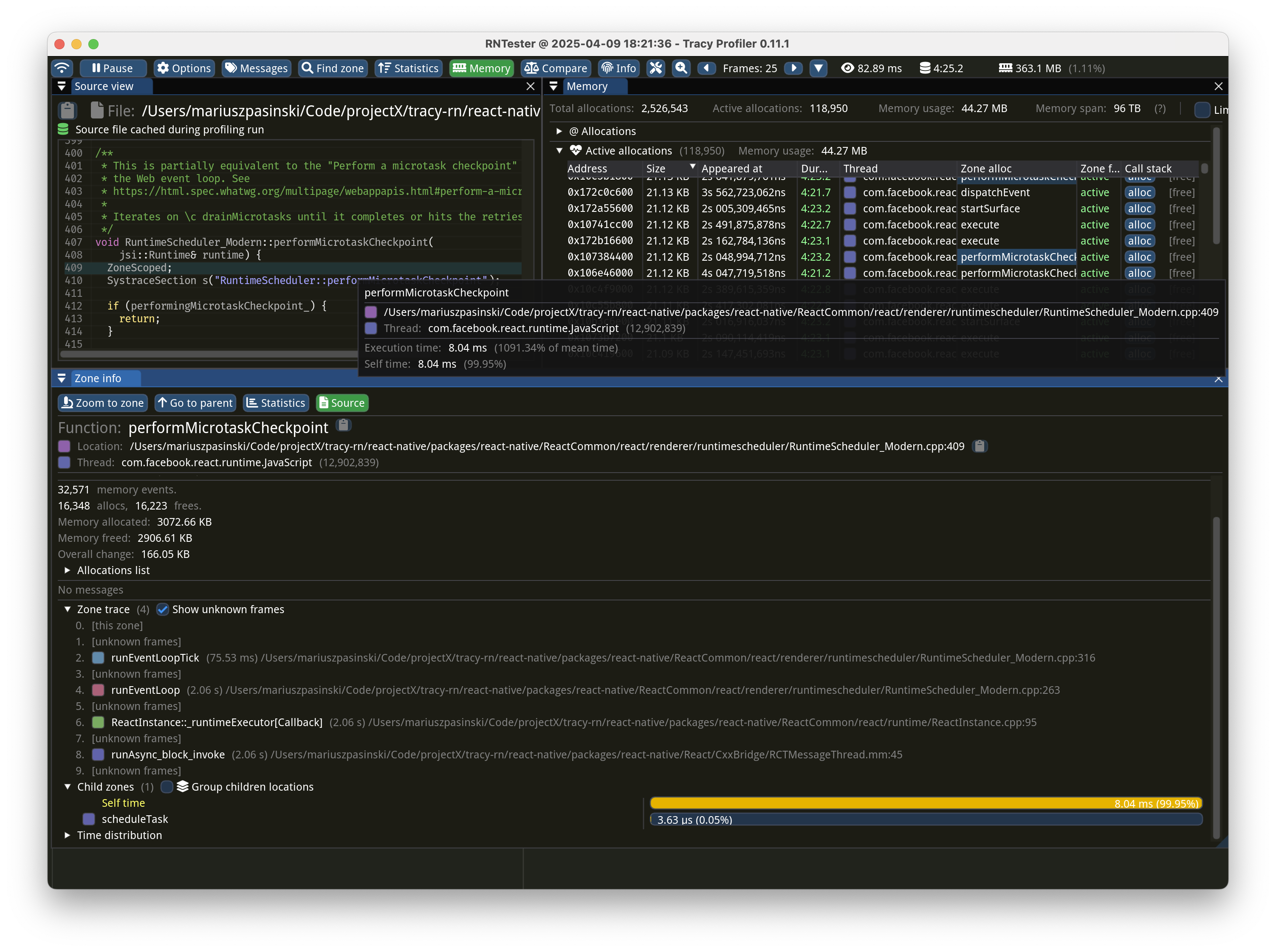Click the Zone info panel menu triangle
The image size is (1276, 952).
[x=62, y=379]
